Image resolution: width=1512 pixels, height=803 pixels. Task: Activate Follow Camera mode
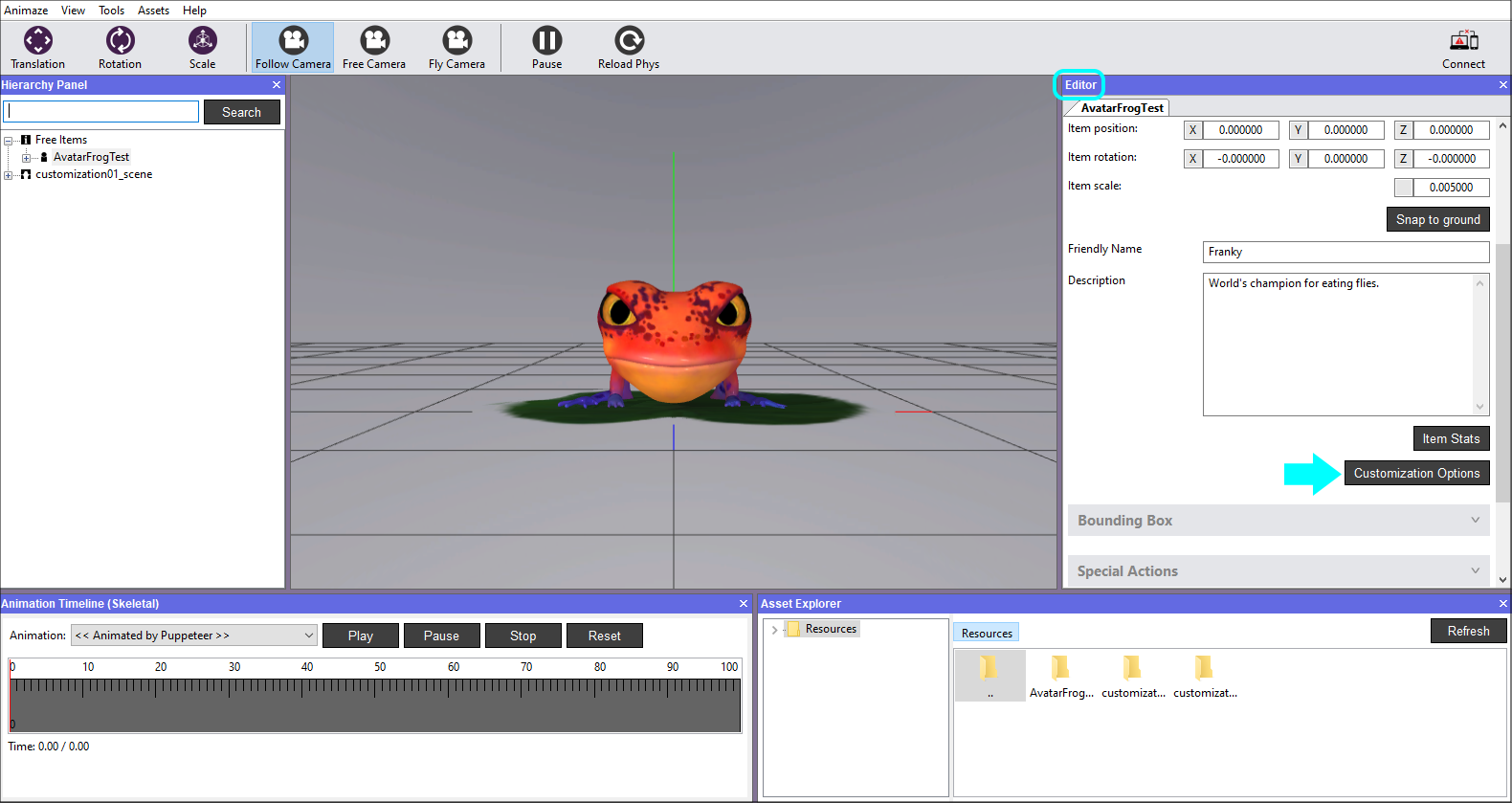click(x=293, y=48)
